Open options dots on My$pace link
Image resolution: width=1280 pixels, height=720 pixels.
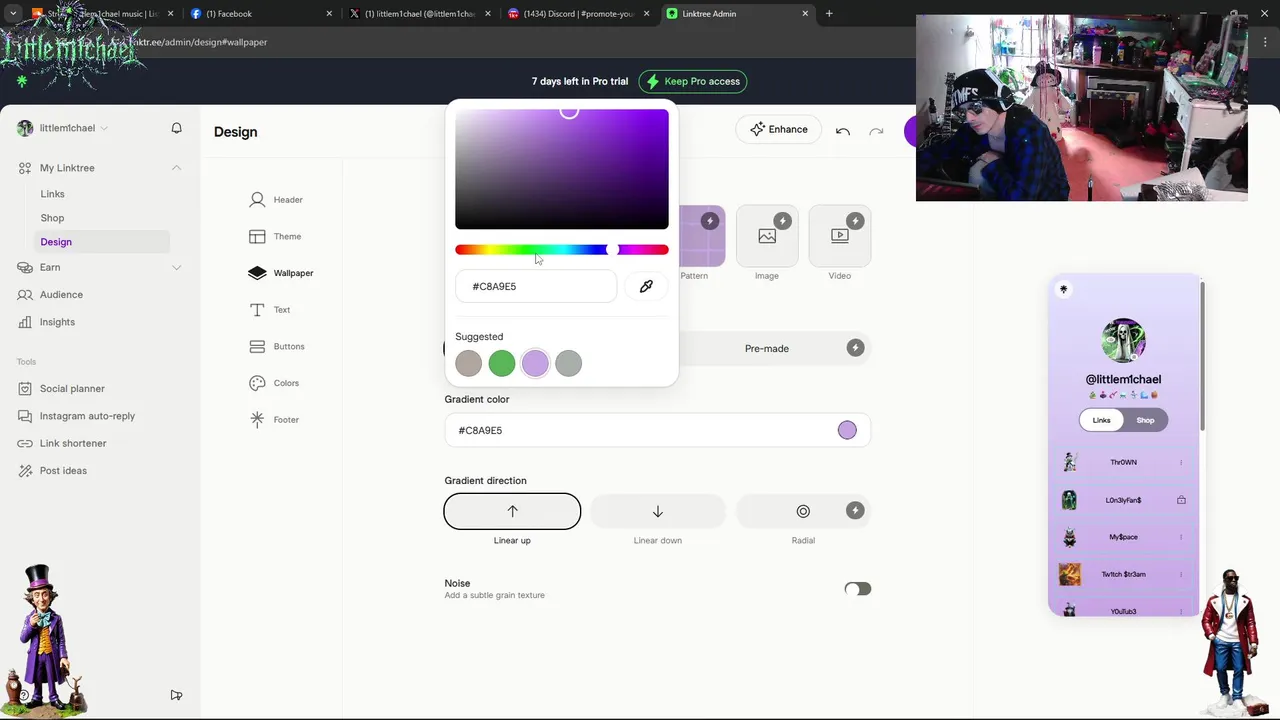click(1181, 537)
